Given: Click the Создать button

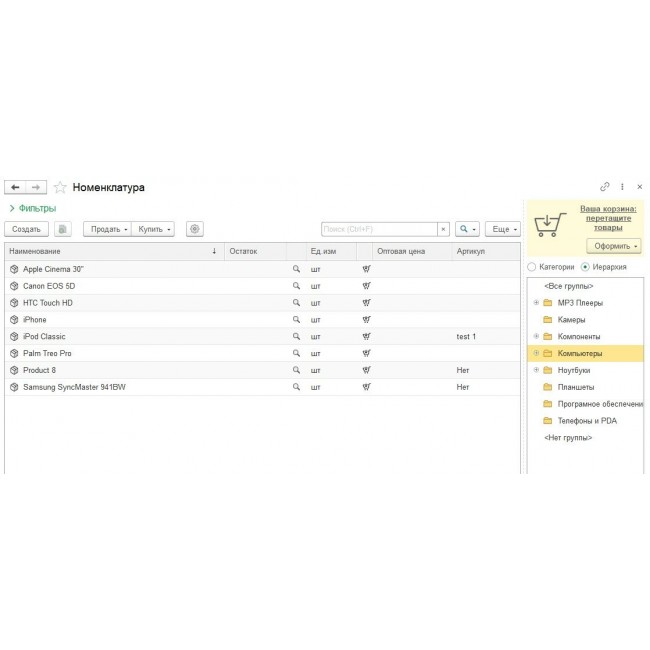Looking at the screenshot, I should (26, 229).
